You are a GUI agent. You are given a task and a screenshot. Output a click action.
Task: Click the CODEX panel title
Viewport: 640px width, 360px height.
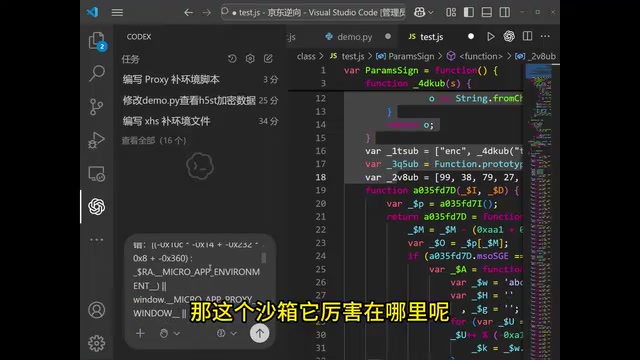139,37
